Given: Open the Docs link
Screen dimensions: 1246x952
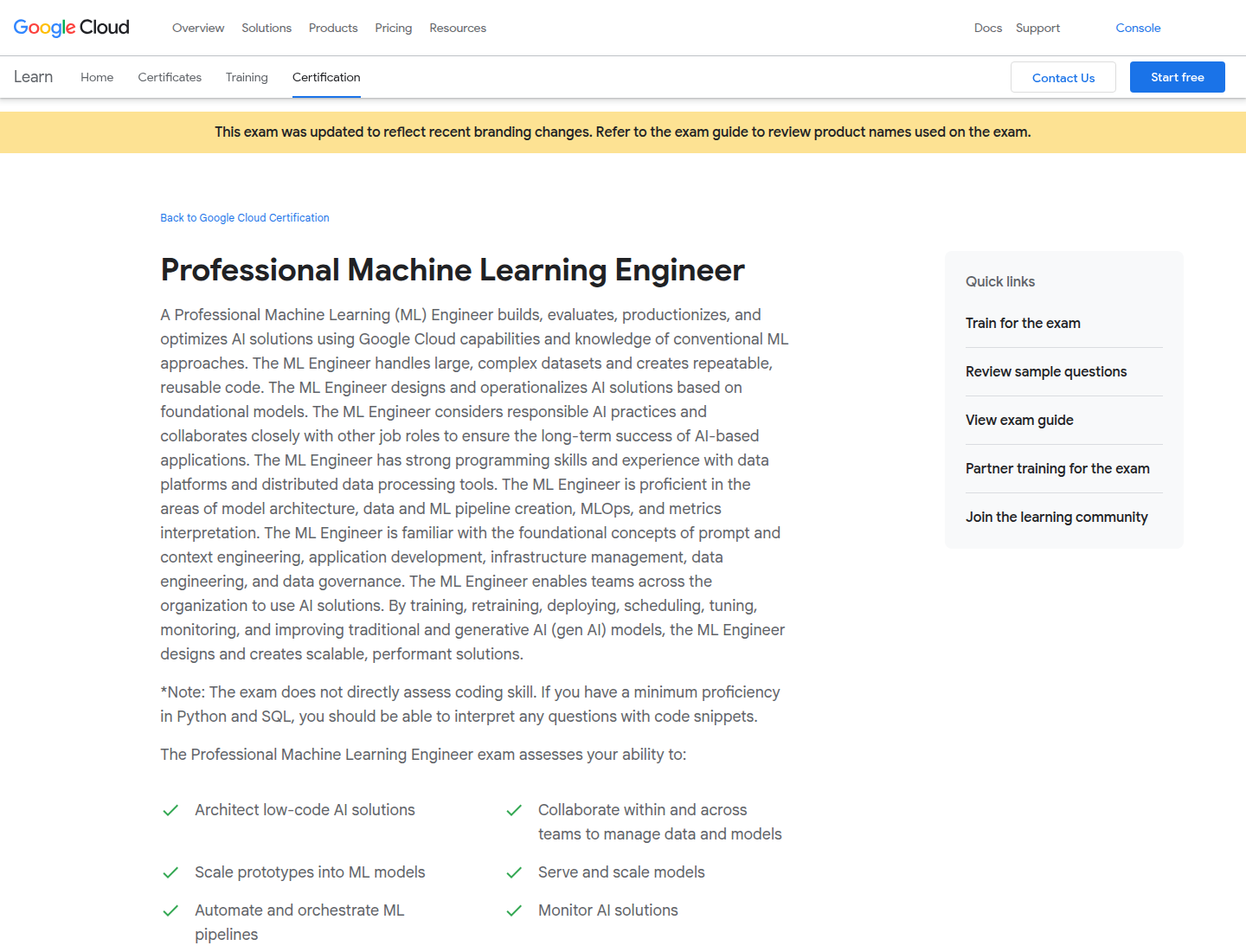Looking at the screenshot, I should pos(988,28).
